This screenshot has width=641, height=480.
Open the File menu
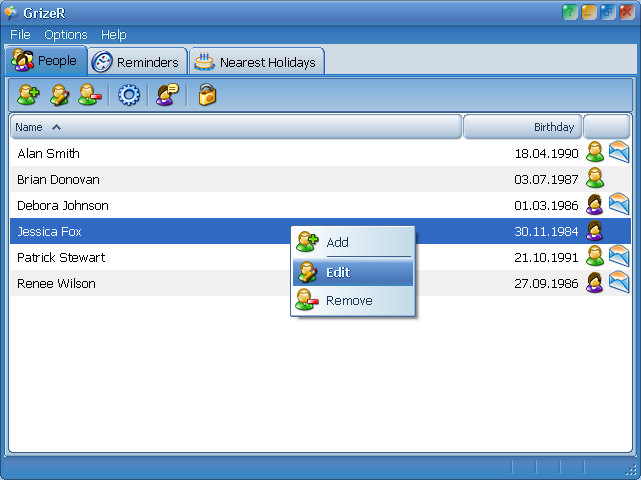pos(20,35)
